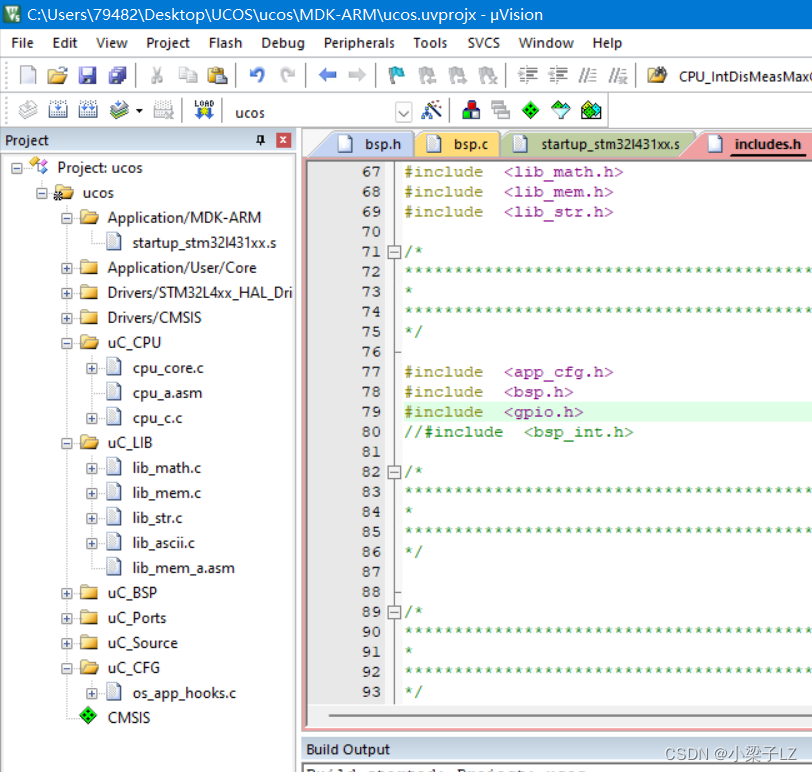
Task: Click the Undo toolbar icon
Action: tap(258, 75)
